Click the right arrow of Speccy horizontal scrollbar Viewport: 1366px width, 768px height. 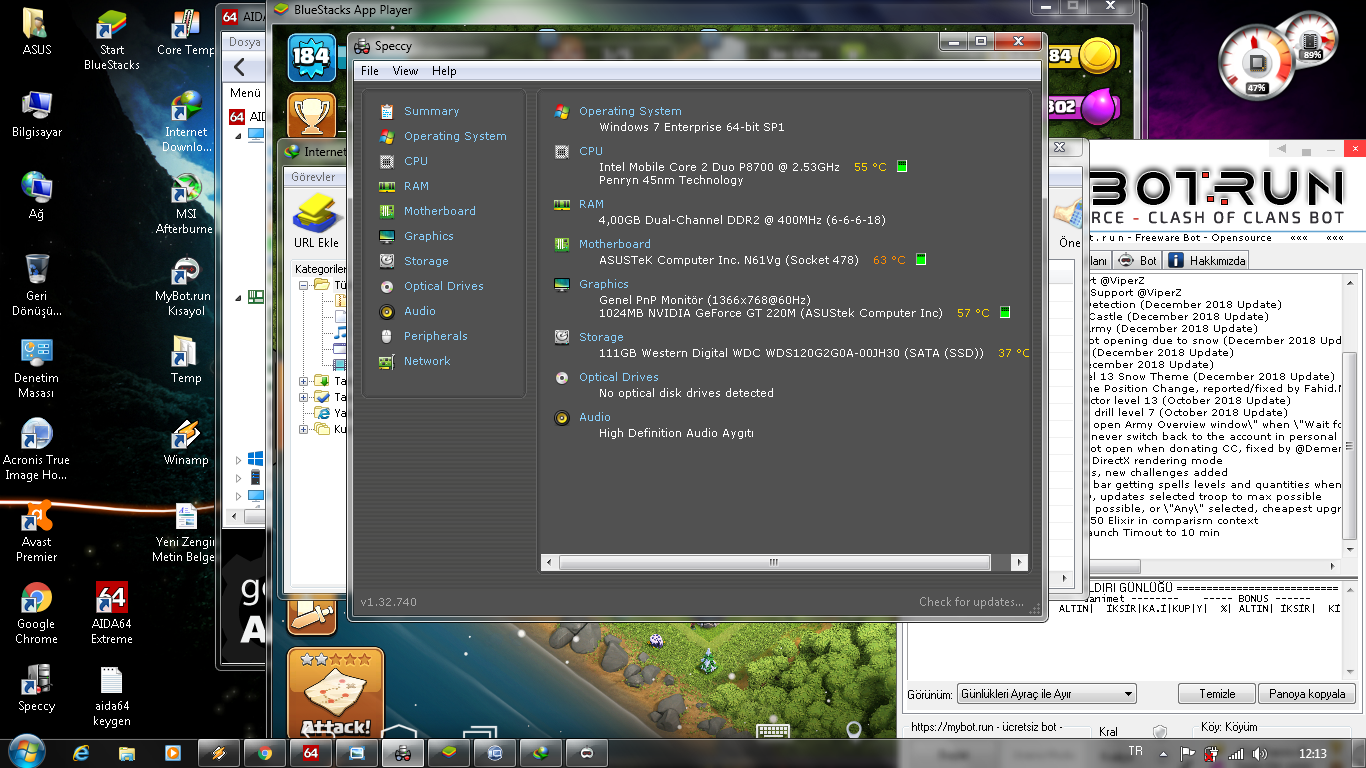coord(1019,562)
